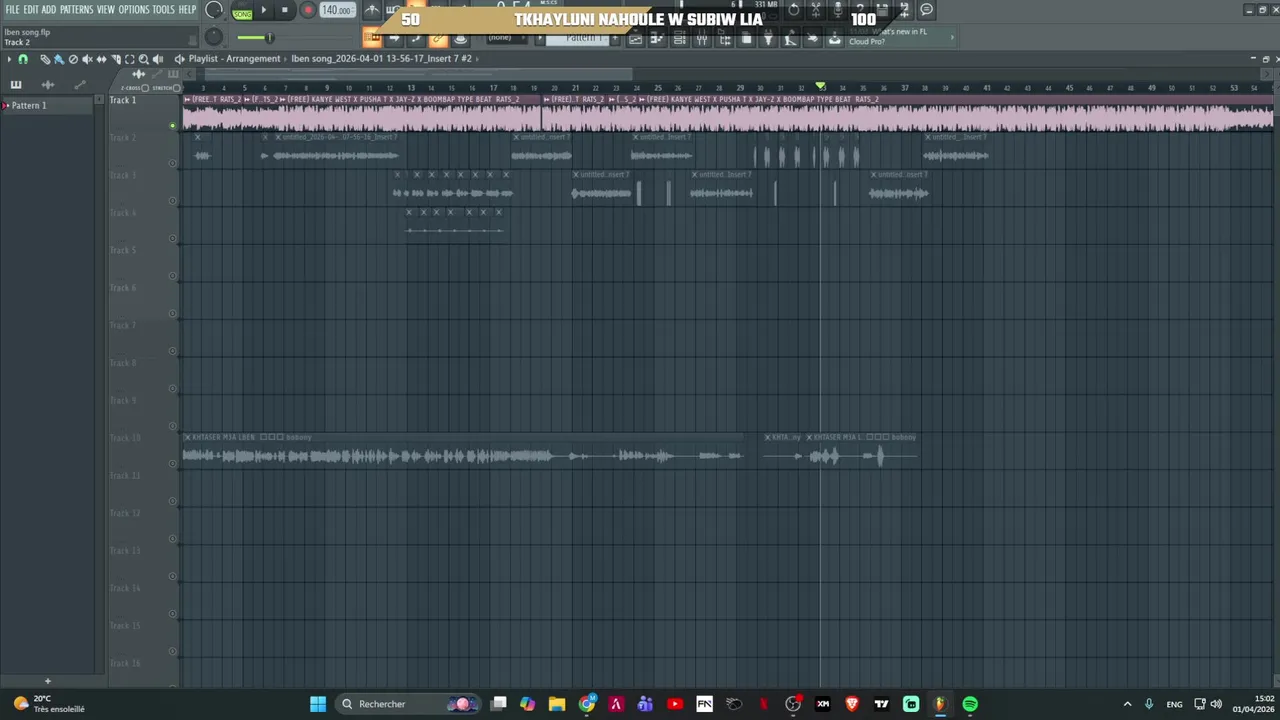Open the FILE menu
Viewport: 1280px width, 720px height.
tap(12, 10)
